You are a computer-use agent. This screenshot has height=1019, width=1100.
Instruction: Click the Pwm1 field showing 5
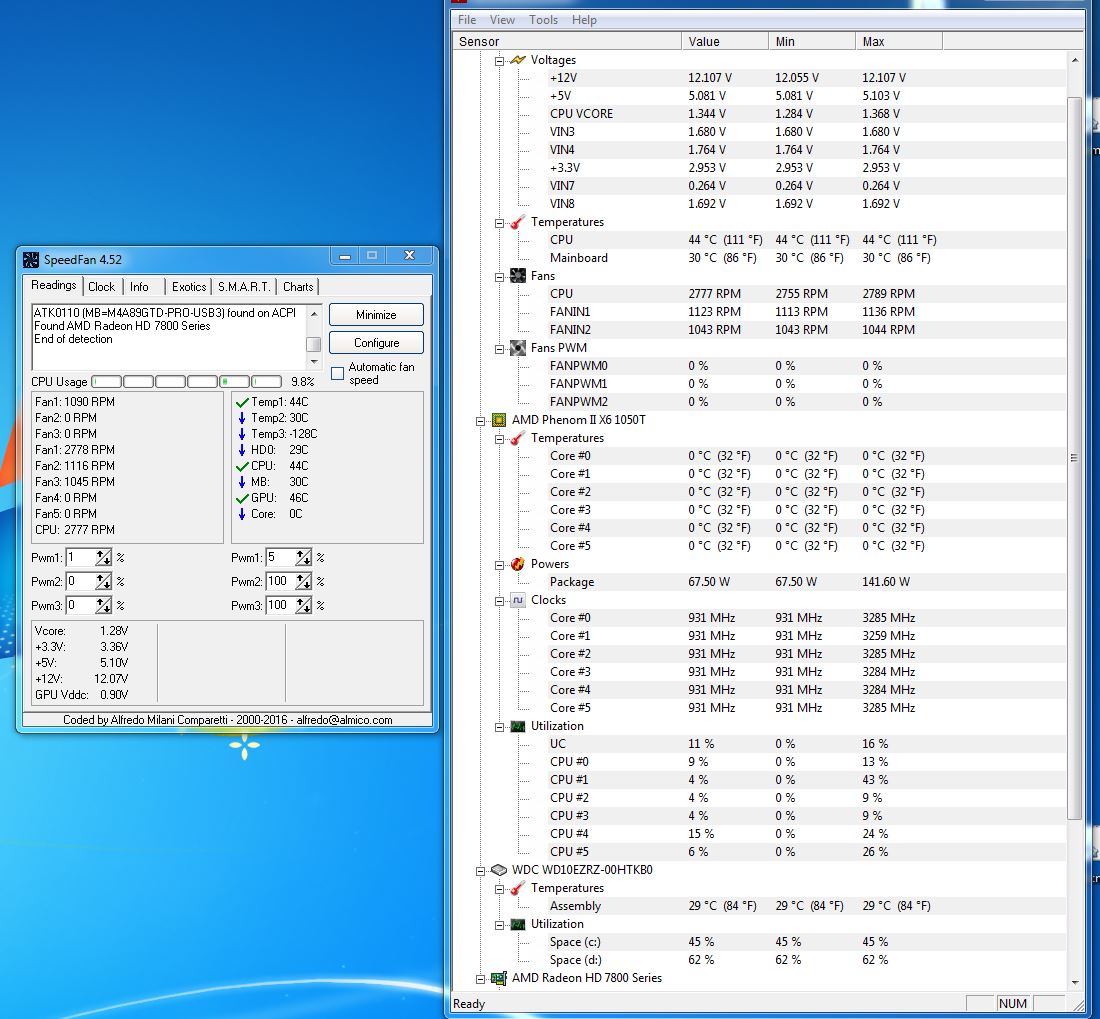click(x=281, y=558)
